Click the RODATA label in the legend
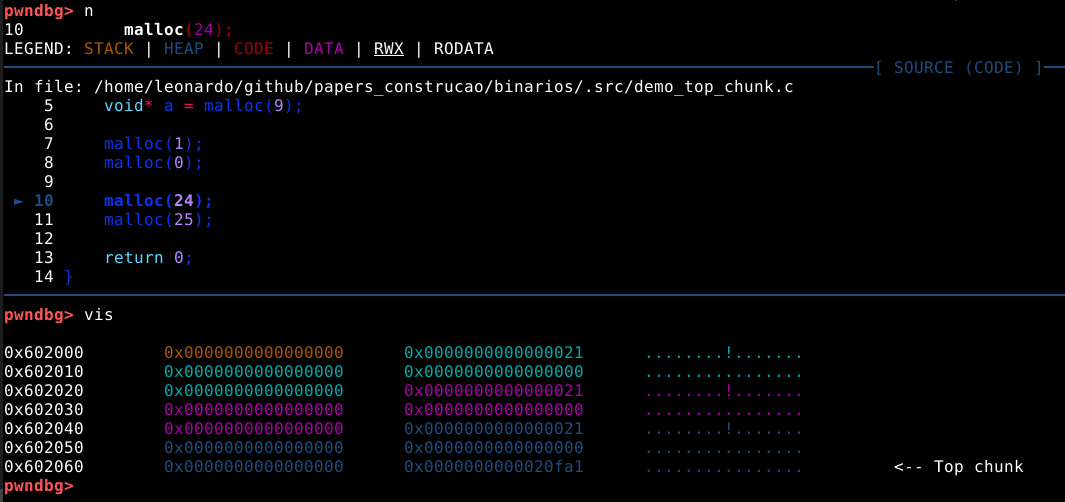1065x502 pixels. [463, 49]
